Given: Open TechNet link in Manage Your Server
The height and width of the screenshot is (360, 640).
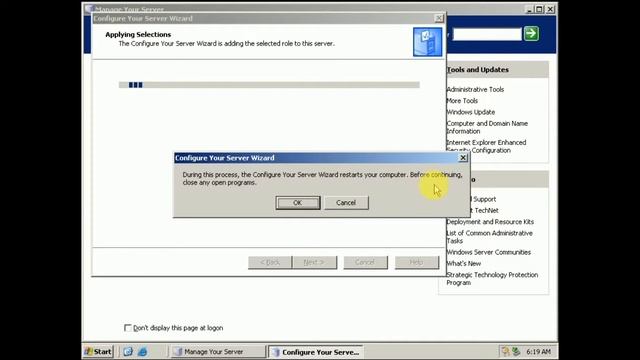Looking at the screenshot, I should pos(485,211).
